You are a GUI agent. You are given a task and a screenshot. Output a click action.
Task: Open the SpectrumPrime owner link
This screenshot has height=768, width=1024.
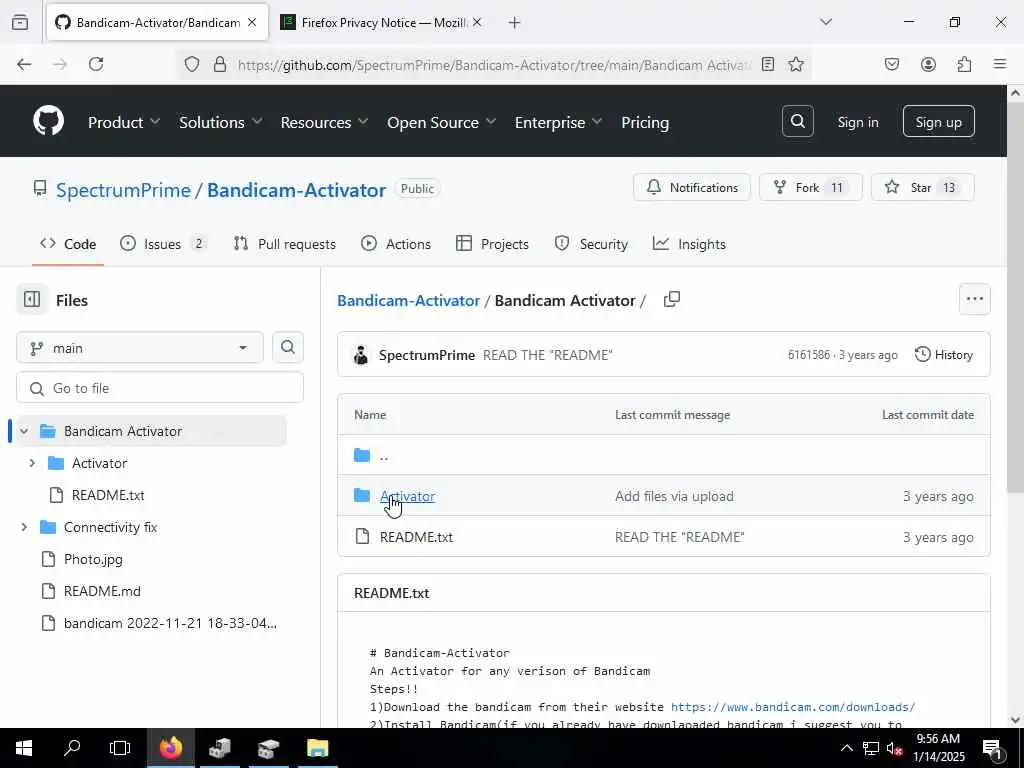(123, 190)
